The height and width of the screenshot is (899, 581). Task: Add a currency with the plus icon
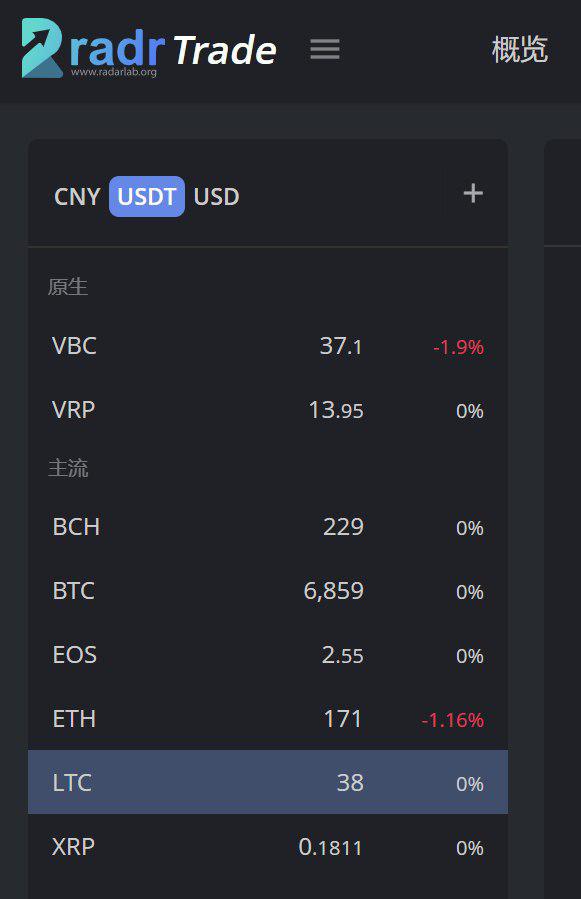(473, 194)
